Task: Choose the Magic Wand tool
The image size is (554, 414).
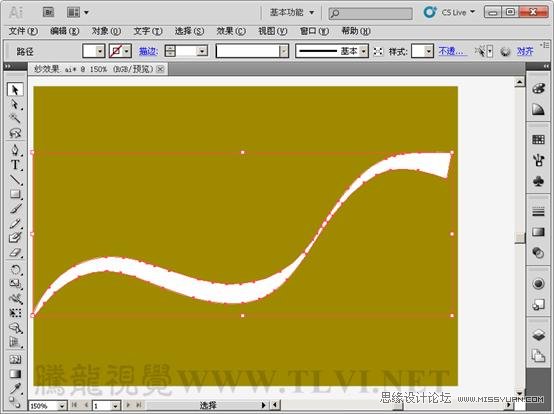Action: [x=15, y=118]
